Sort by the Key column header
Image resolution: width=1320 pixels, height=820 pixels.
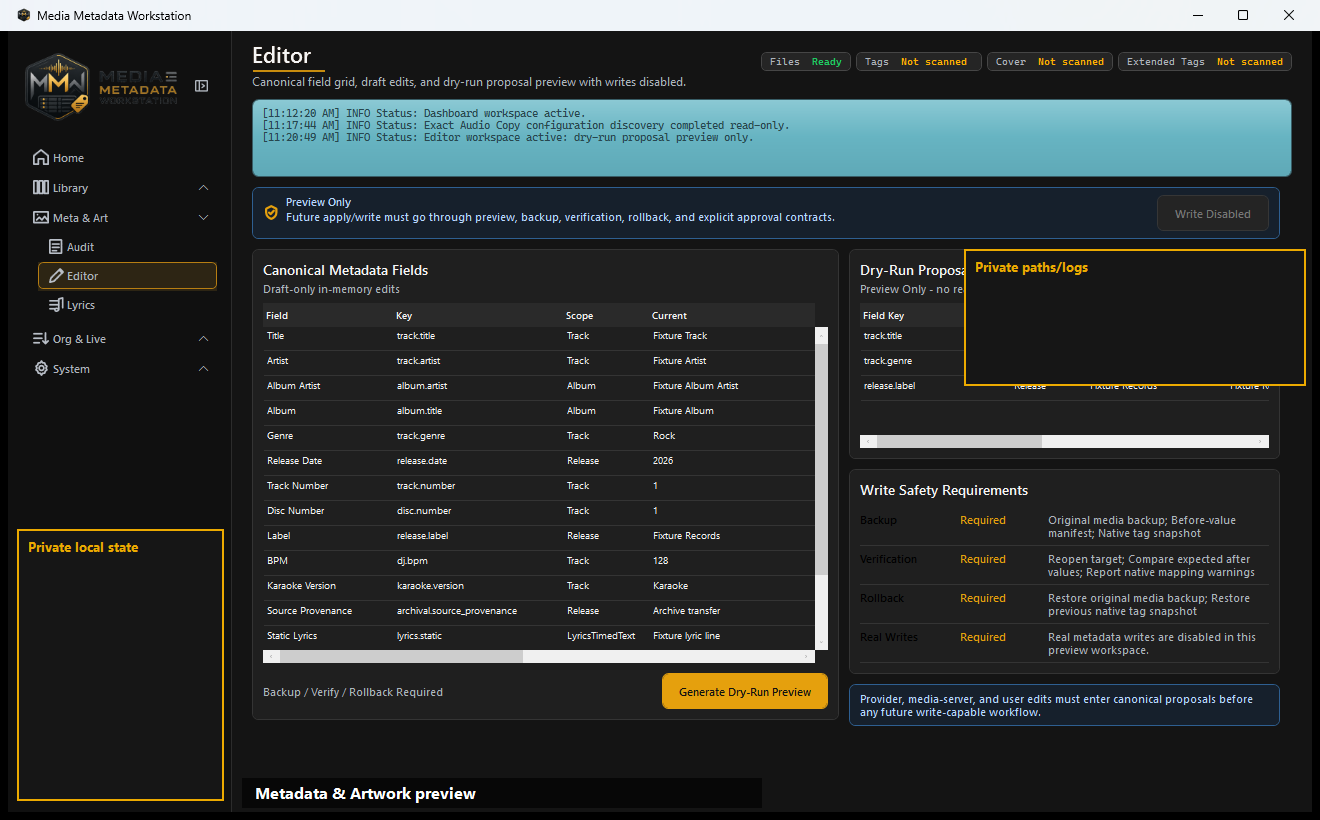click(405, 316)
